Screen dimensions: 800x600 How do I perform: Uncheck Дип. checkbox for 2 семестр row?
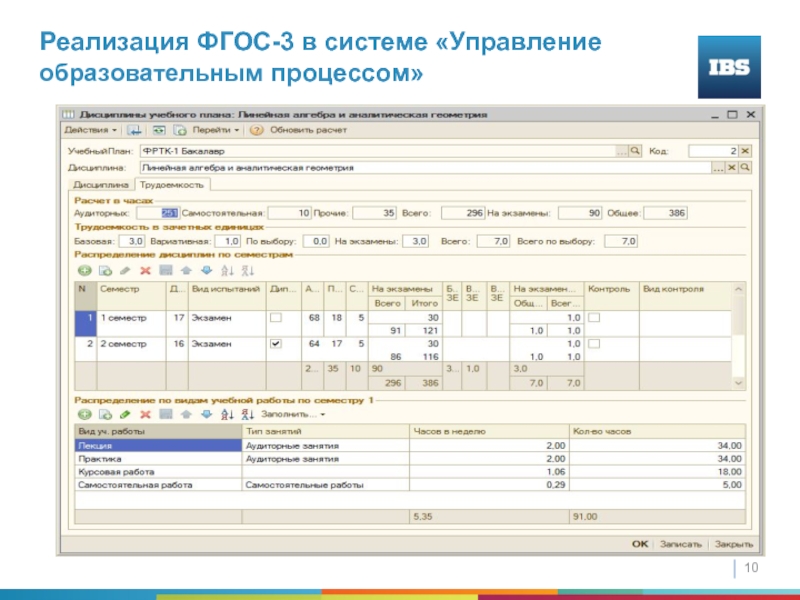(x=277, y=343)
